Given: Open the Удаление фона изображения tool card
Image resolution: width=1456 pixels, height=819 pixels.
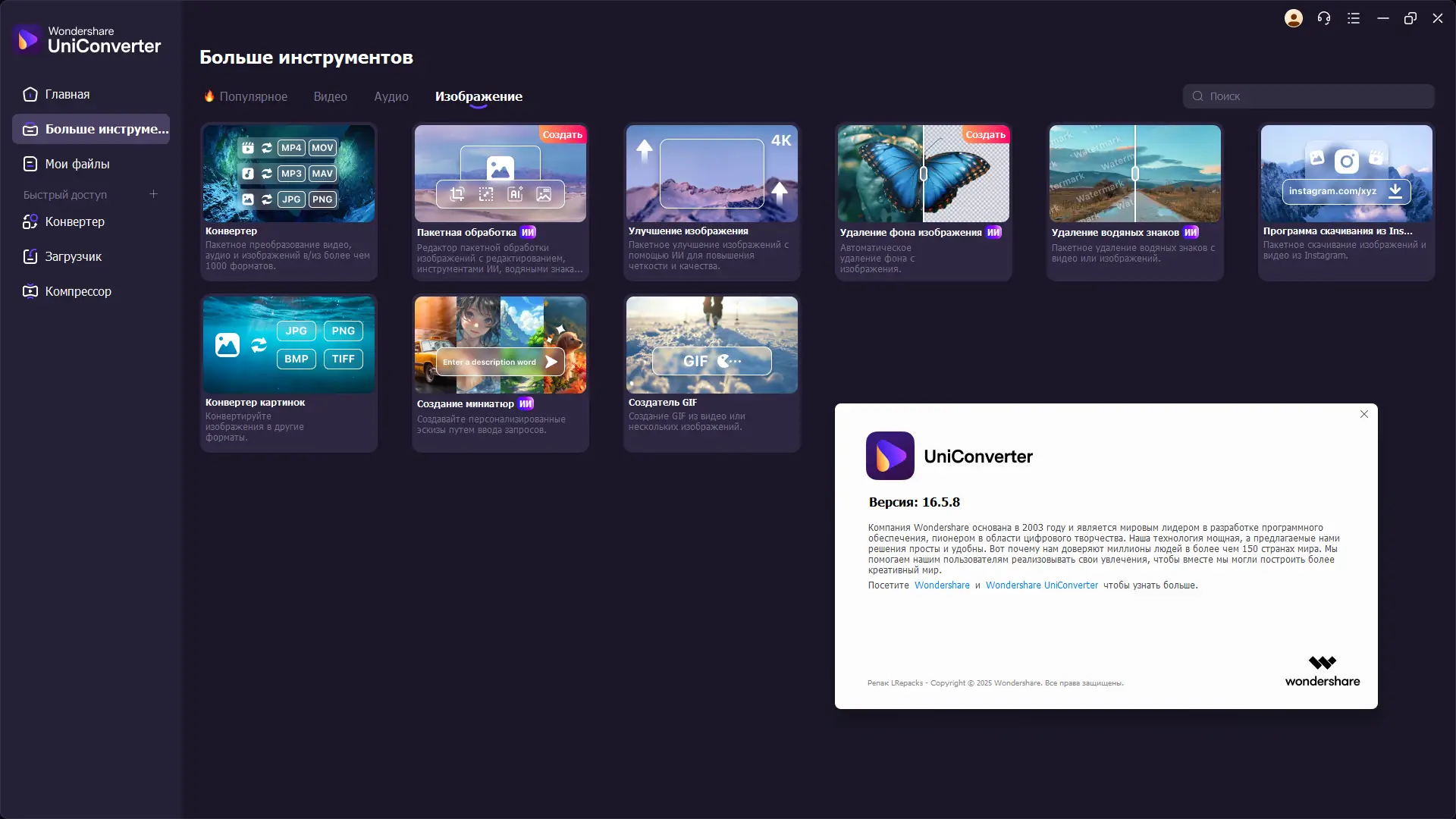Looking at the screenshot, I should tap(923, 201).
